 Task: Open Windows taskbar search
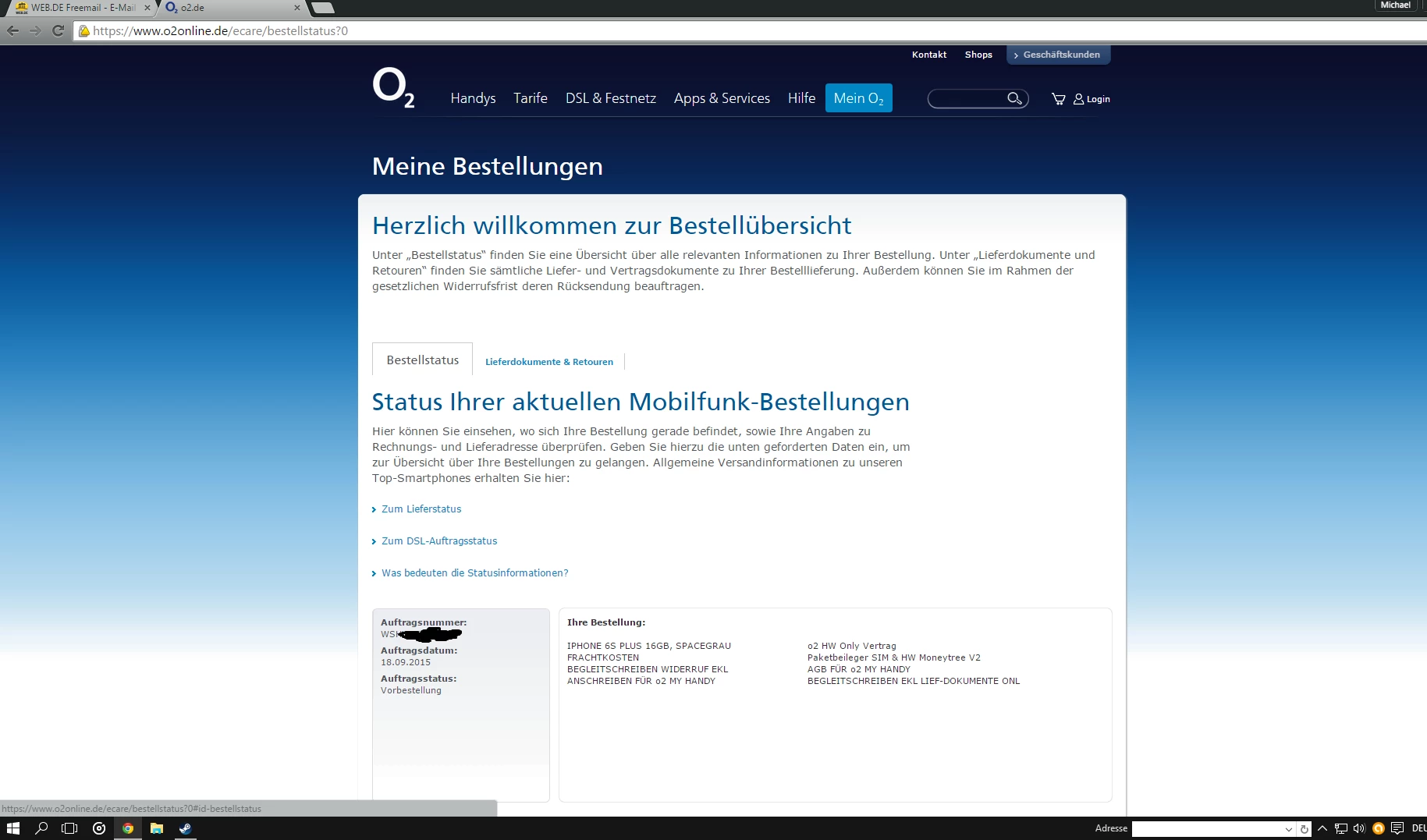pyautogui.click(x=42, y=828)
